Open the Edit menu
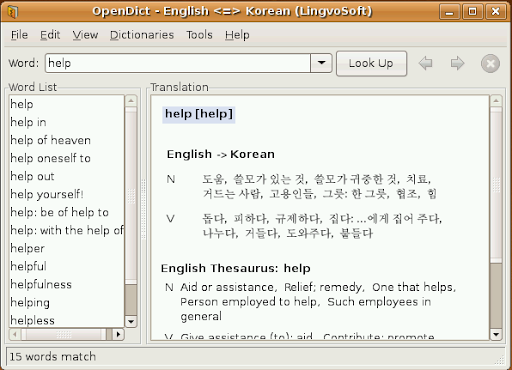The height and width of the screenshot is (370, 512). (x=50, y=35)
